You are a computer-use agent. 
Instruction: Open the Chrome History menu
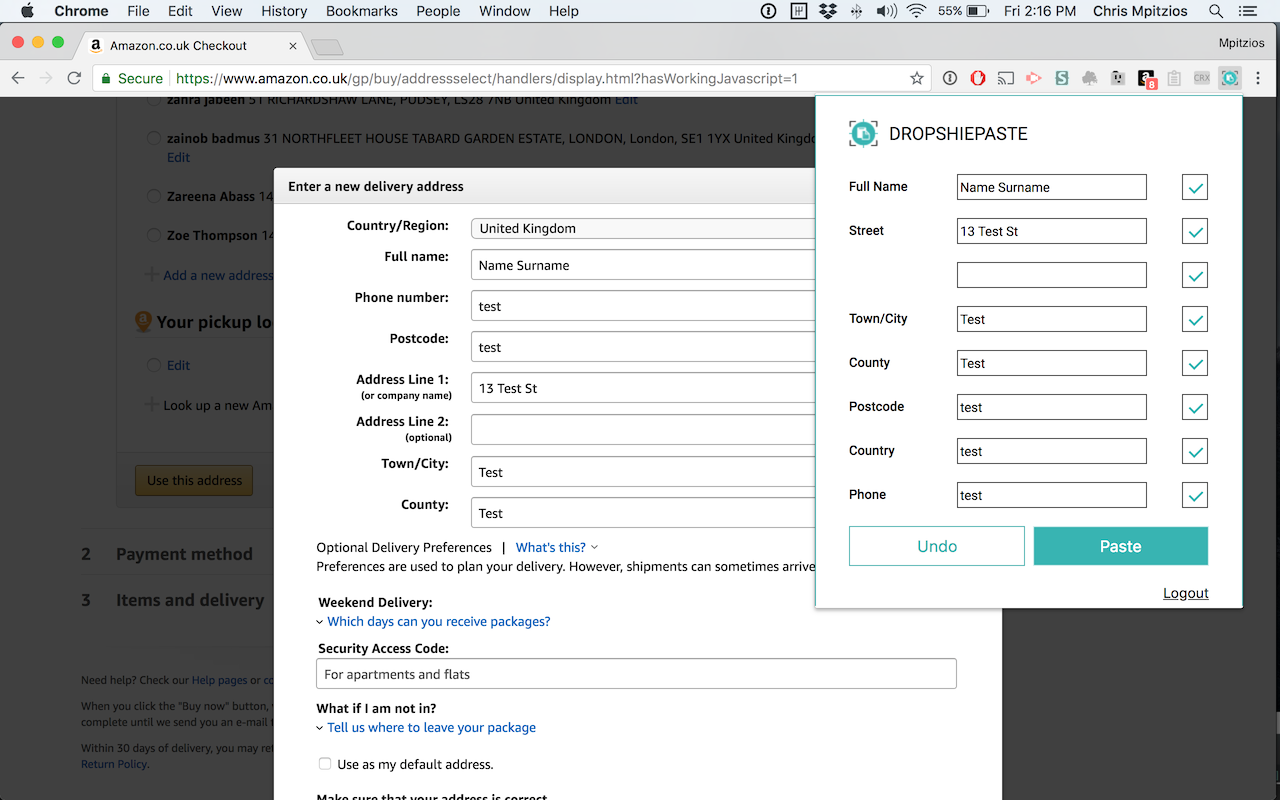(284, 11)
